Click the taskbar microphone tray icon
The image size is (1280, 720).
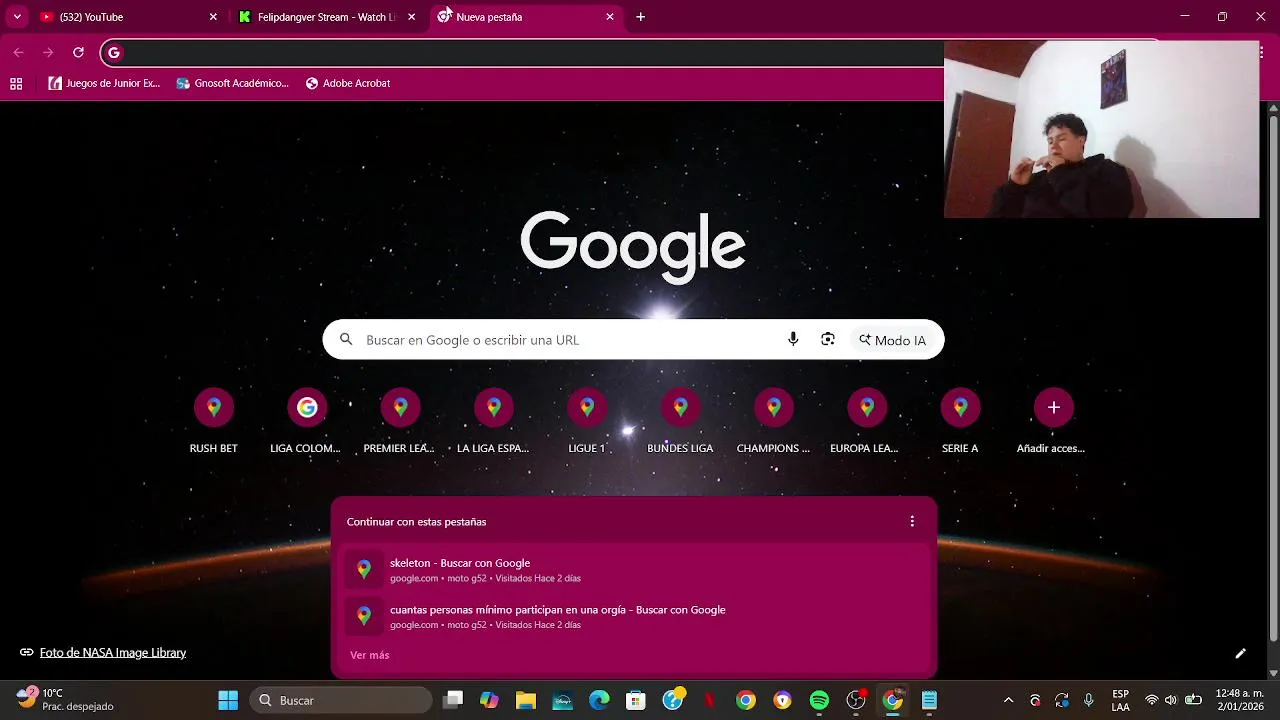tap(1089, 700)
